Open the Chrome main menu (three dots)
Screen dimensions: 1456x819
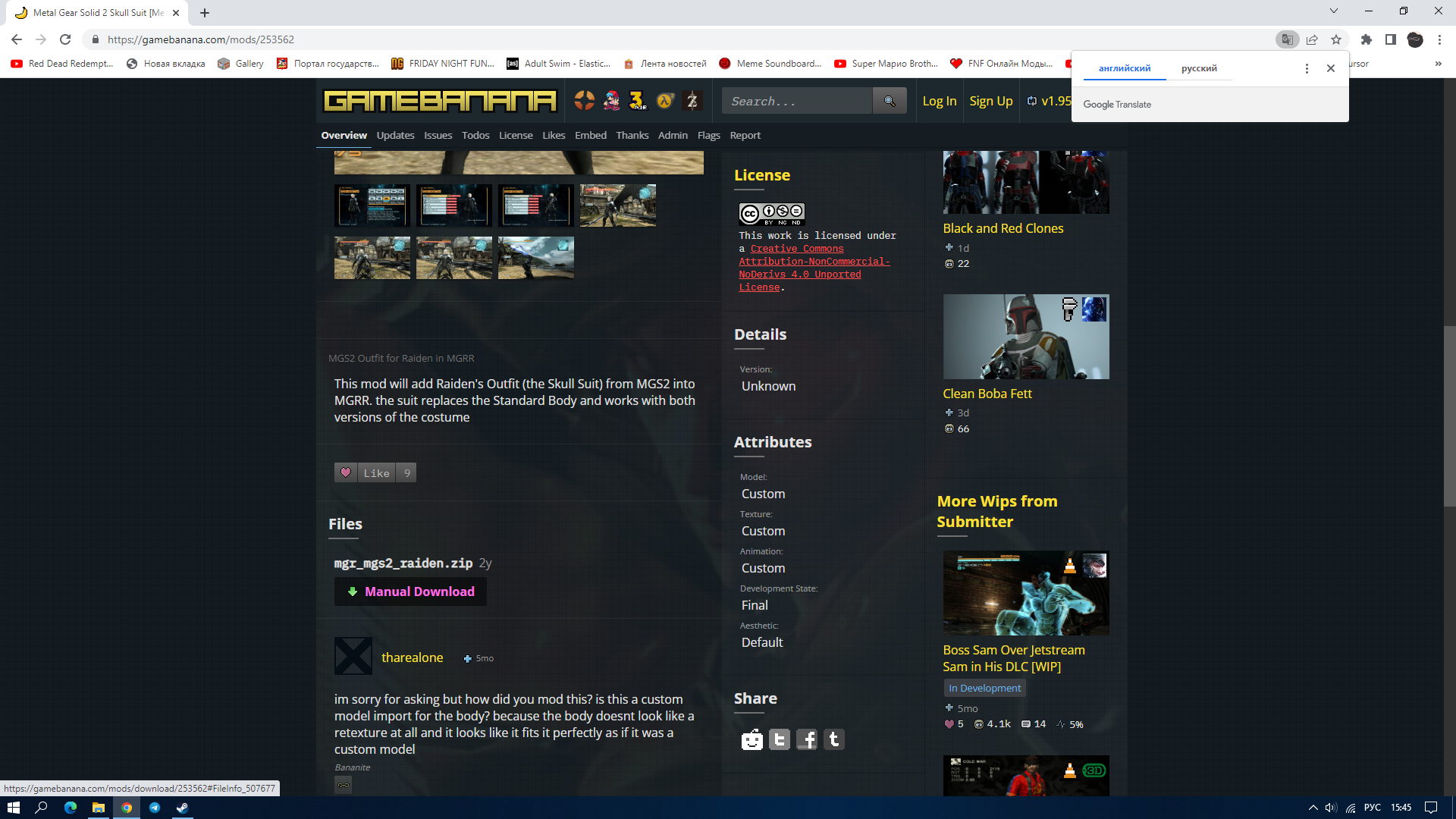pos(1439,39)
